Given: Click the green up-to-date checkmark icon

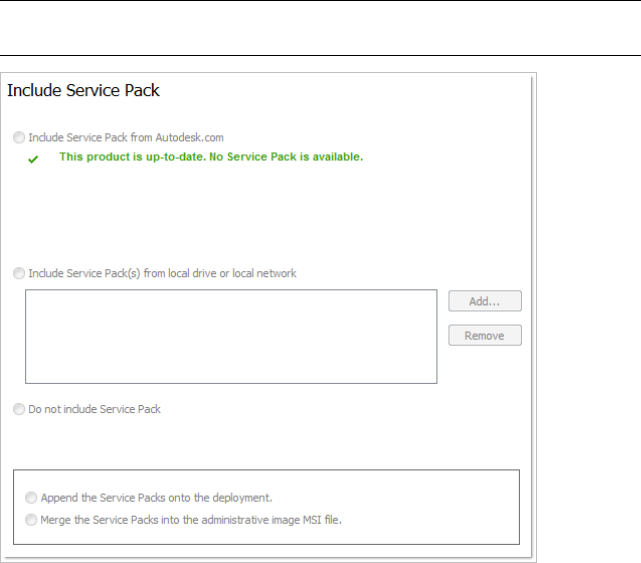Looking at the screenshot, I should click(x=33, y=159).
